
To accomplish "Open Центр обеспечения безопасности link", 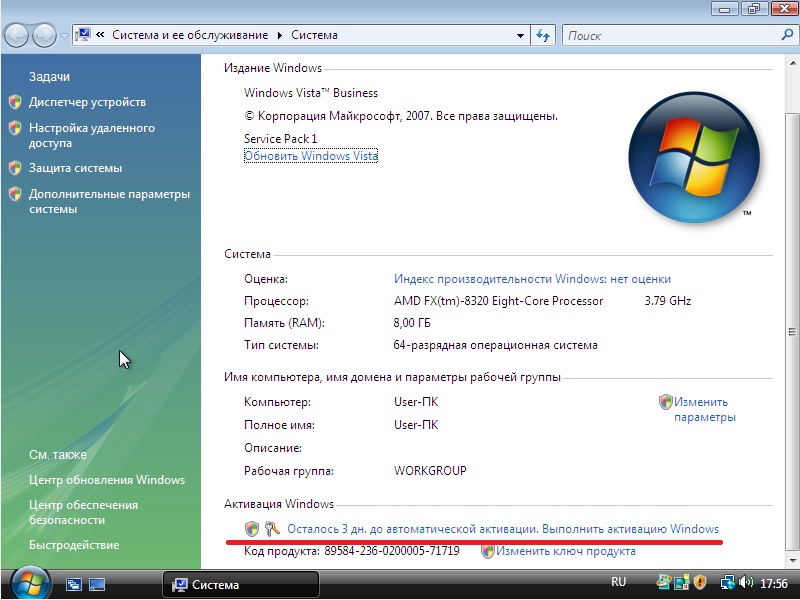I will tap(83, 512).
